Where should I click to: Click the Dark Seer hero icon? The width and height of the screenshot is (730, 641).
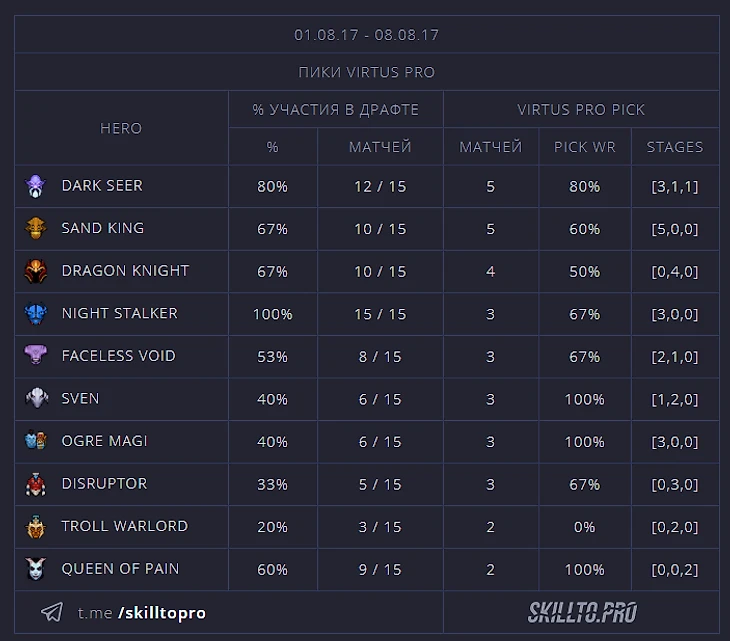coord(36,186)
